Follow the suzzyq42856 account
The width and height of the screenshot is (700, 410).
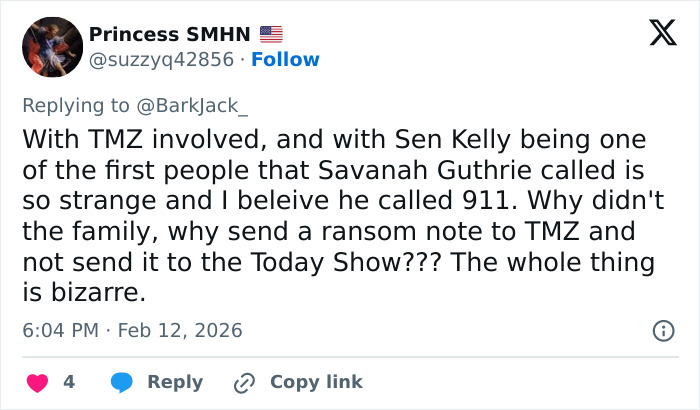(285, 60)
